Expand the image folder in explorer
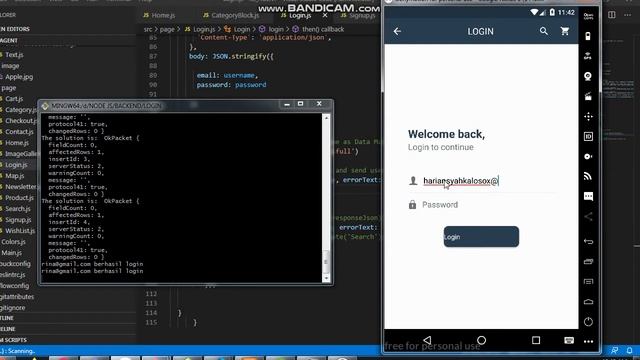 point(10,66)
